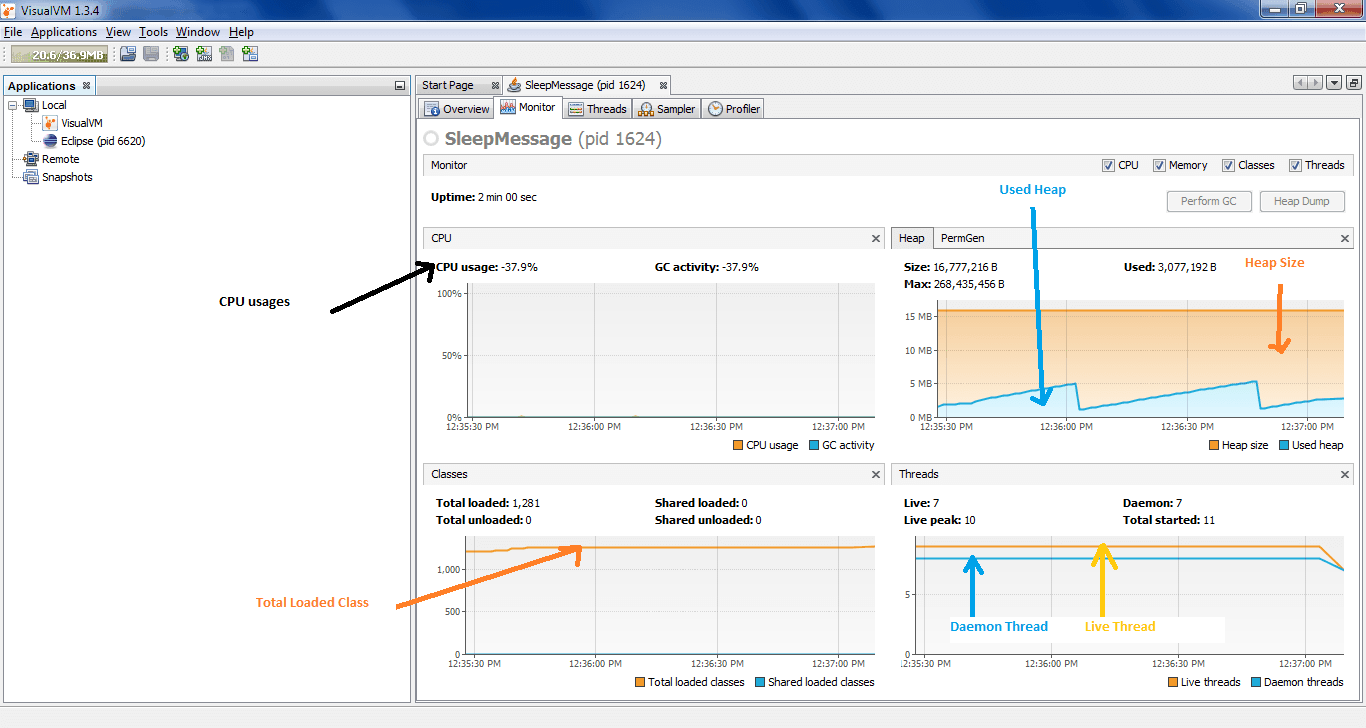This screenshot has width=1366, height=728.
Task: Select the VisualVM application node
Action: click(81, 123)
